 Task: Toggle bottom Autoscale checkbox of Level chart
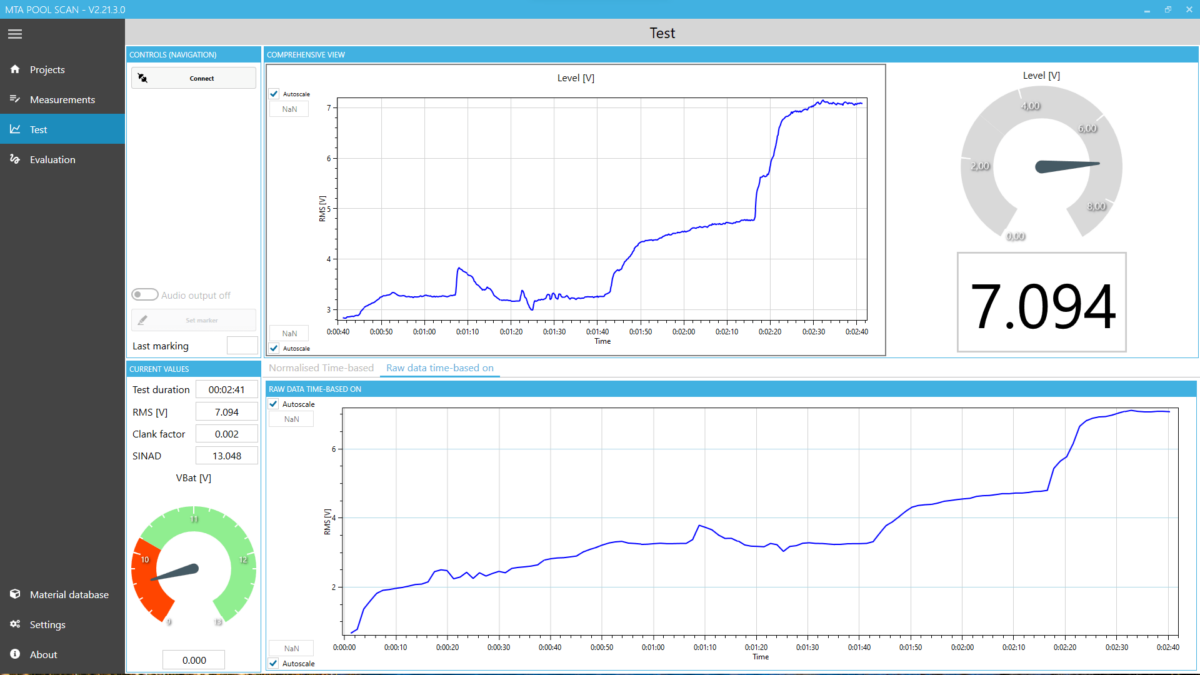(x=275, y=348)
